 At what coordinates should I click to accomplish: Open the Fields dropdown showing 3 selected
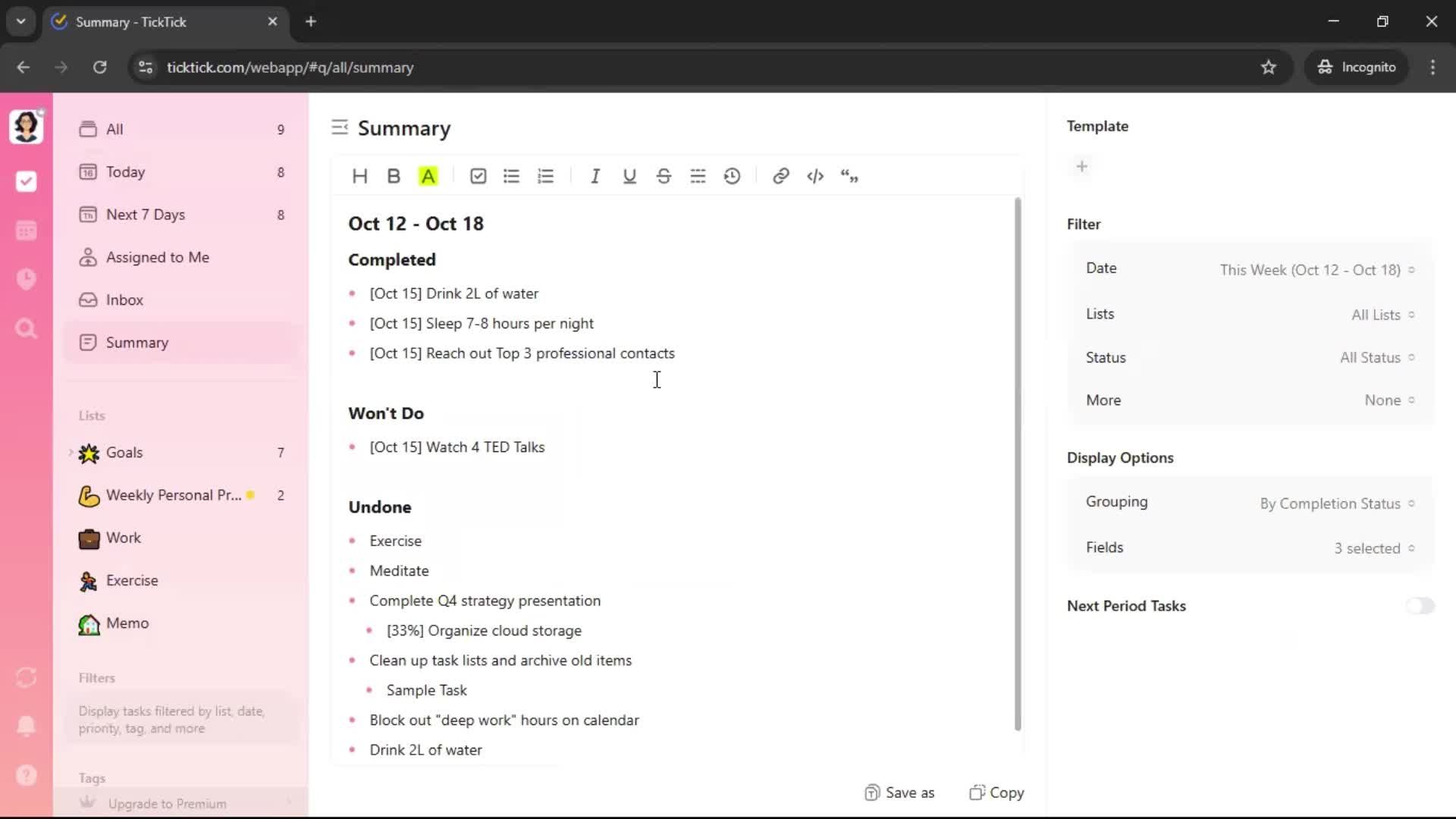coord(1373,548)
